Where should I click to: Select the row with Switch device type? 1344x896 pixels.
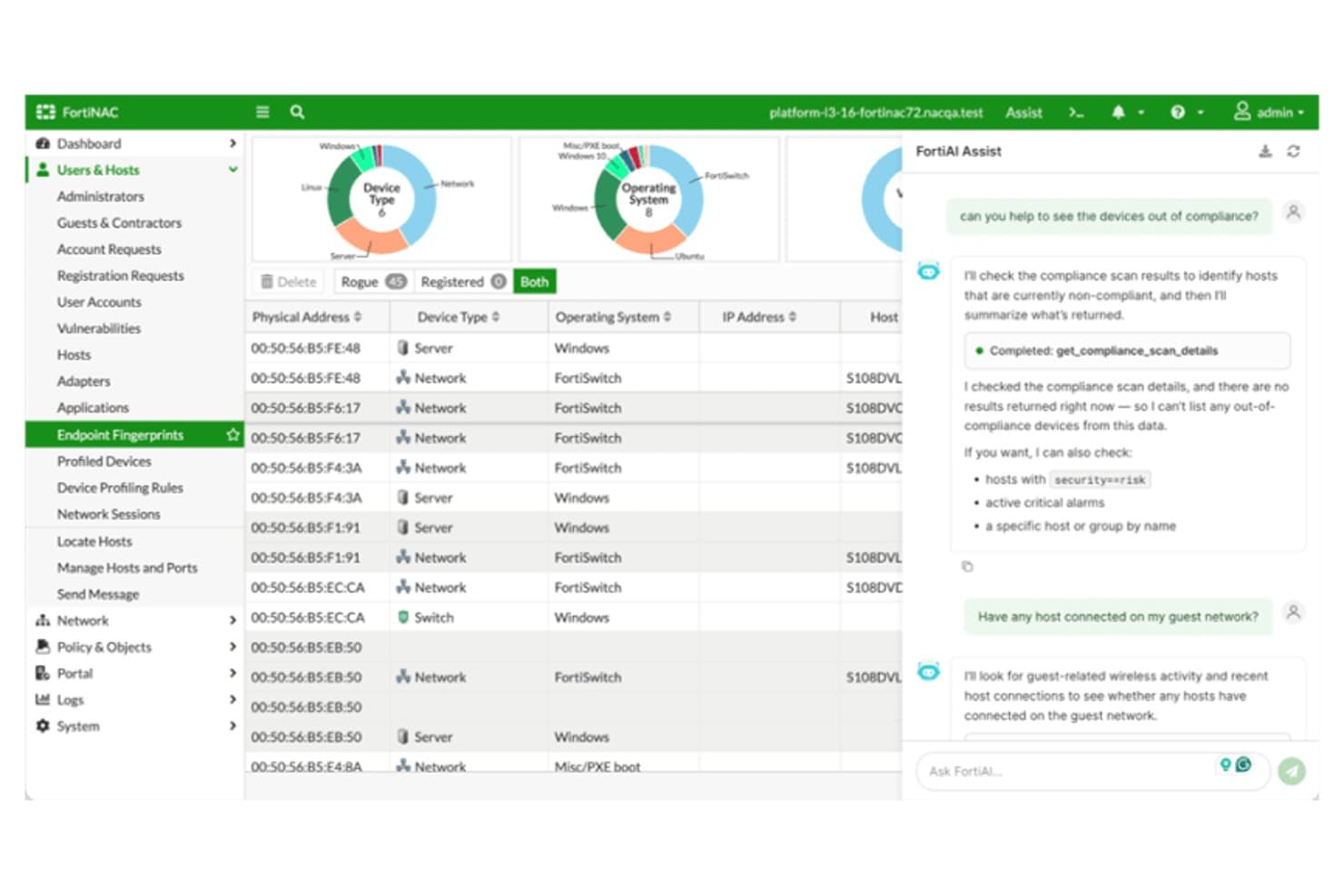pos(573,617)
